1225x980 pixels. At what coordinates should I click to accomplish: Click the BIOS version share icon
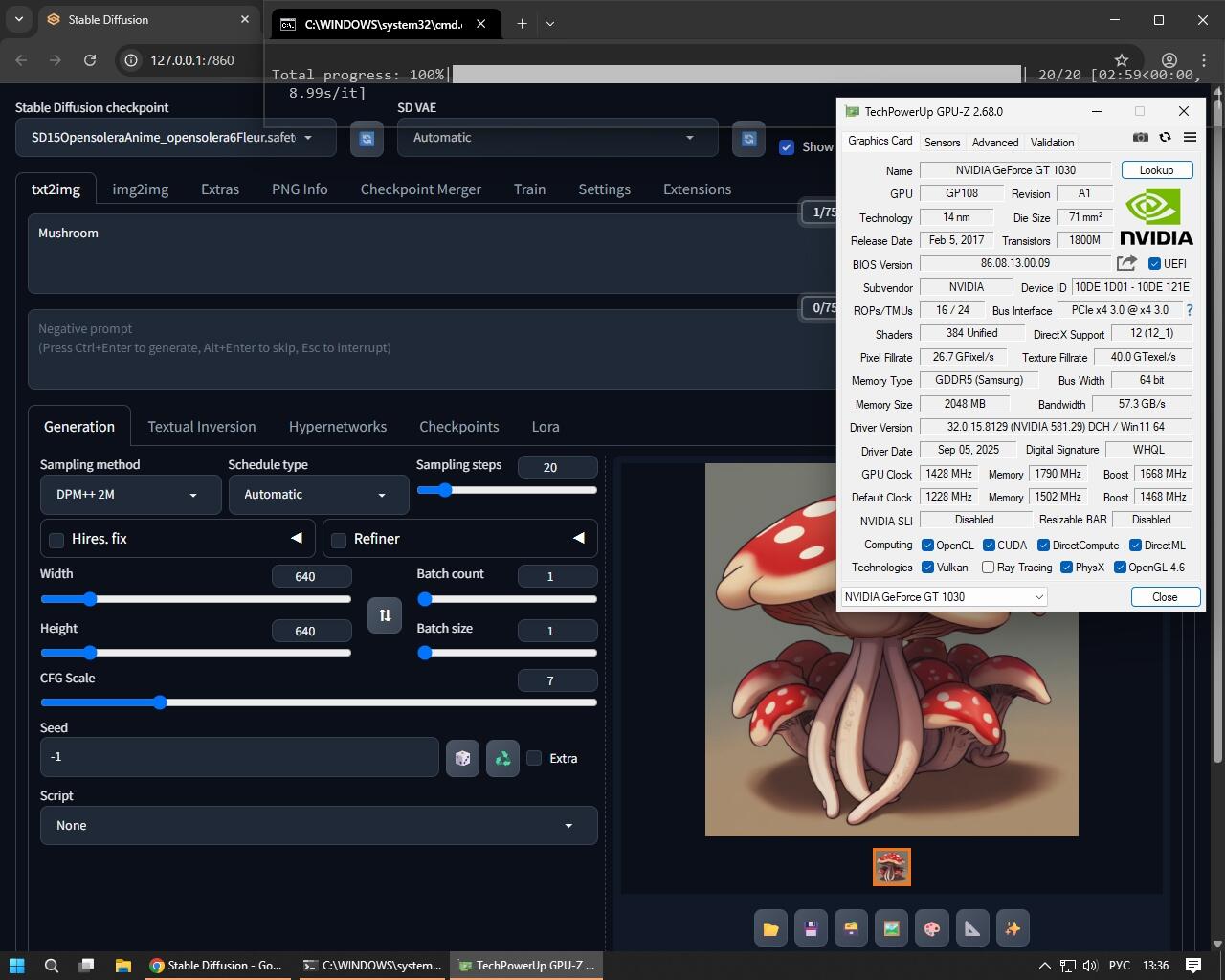tap(1126, 263)
